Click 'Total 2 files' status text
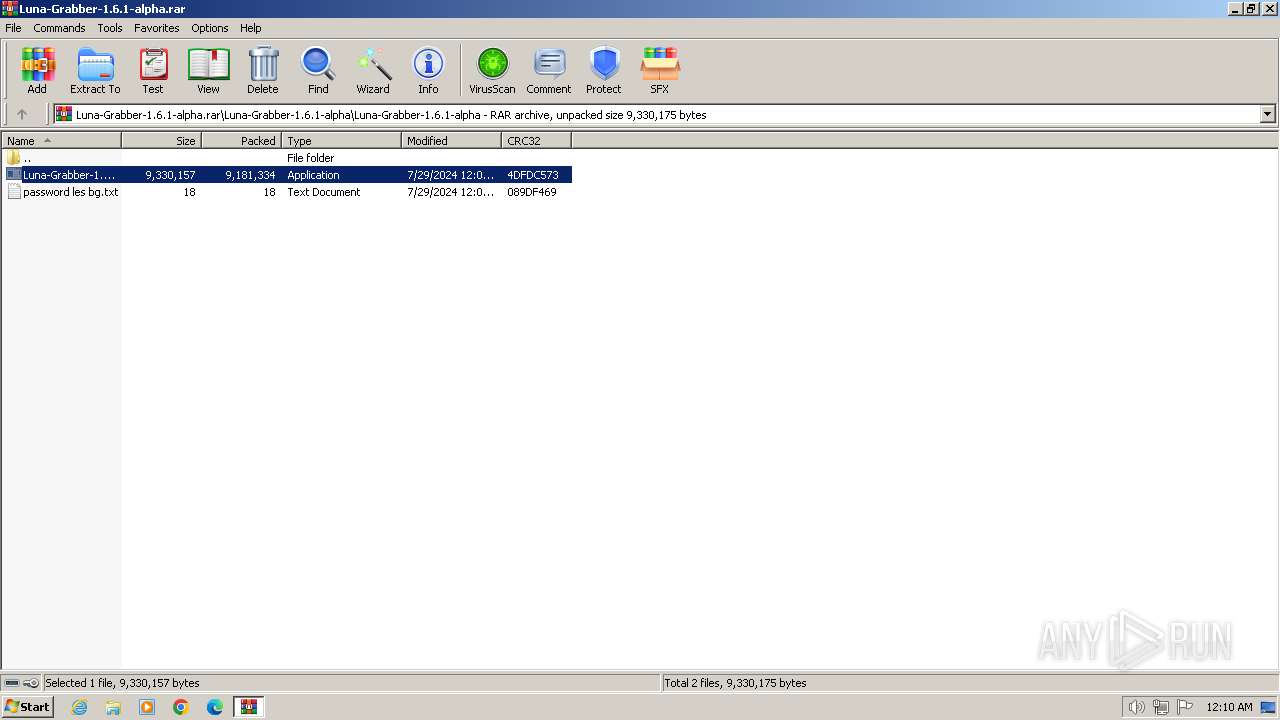Screen dimensions: 1280x720 click(x=736, y=683)
